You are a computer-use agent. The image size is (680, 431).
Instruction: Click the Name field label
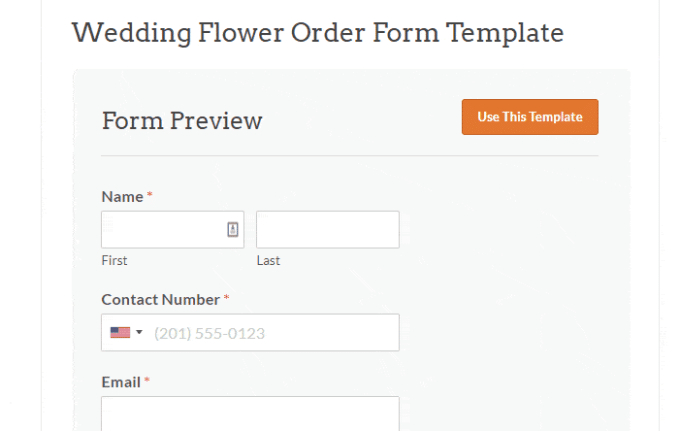(122, 196)
